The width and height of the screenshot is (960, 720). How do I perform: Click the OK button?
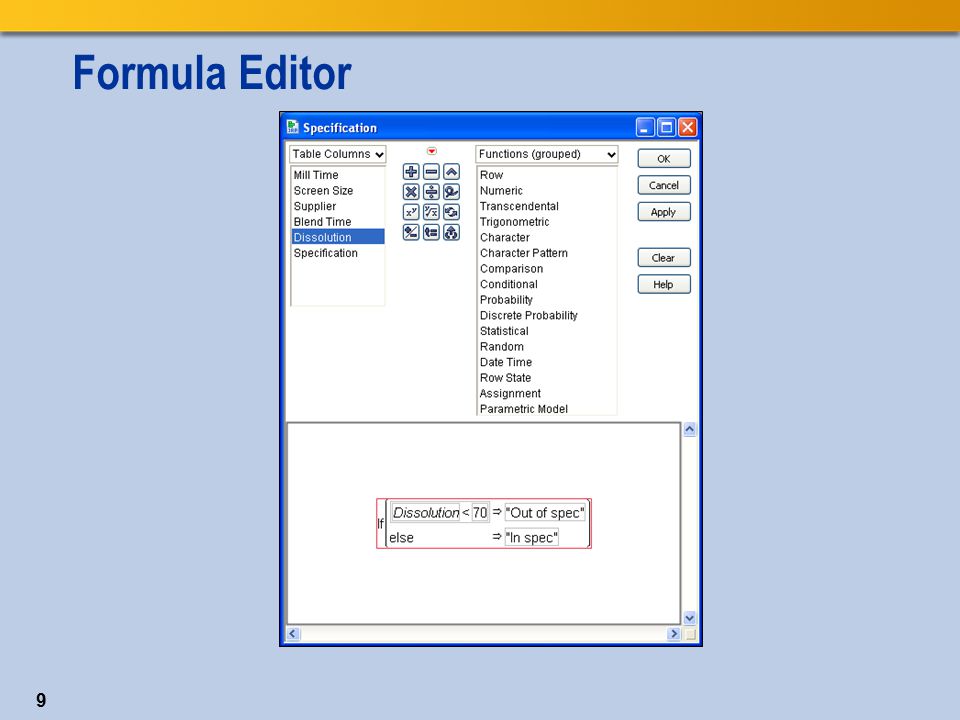pyautogui.click(x=664, y=159)
